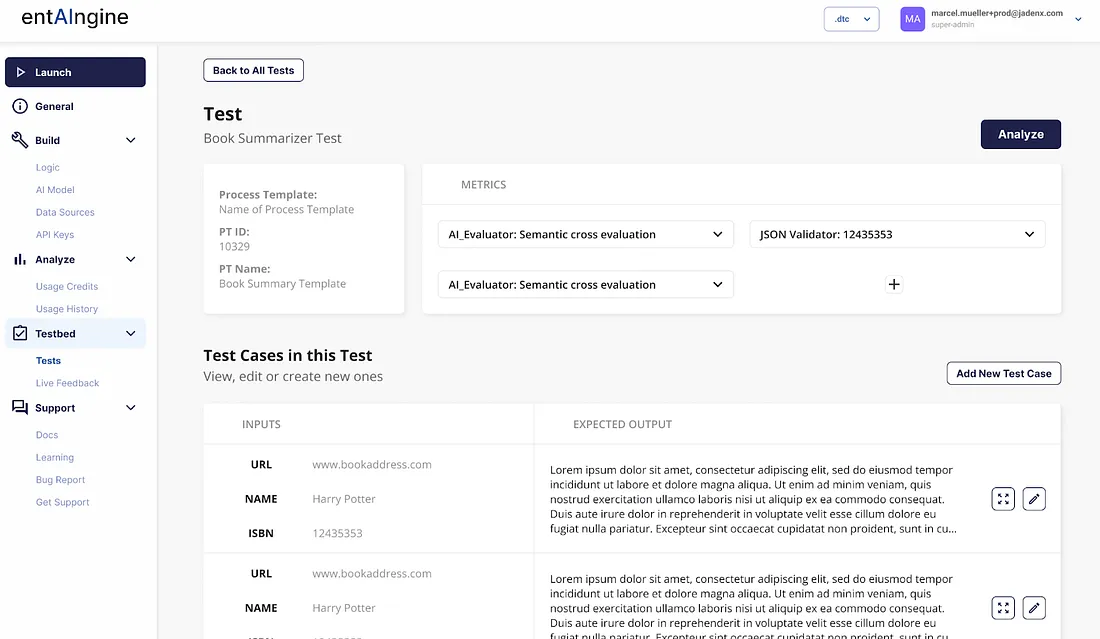1100x639 pixels.
Task: Select Data Sources under Build
Action: (x=65, y=212)
